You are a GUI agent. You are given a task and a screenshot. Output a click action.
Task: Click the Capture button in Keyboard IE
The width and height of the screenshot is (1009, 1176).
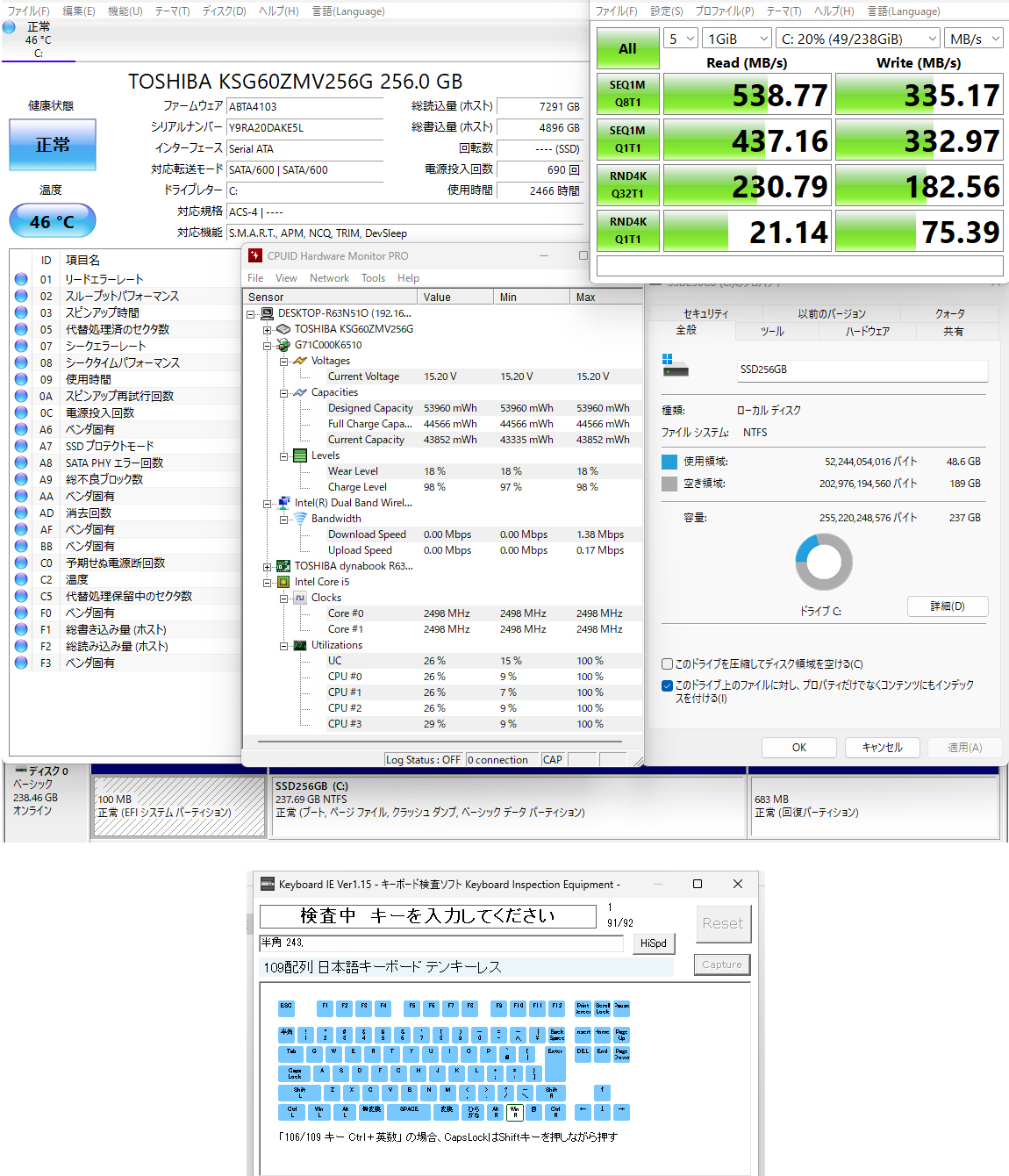722,964
